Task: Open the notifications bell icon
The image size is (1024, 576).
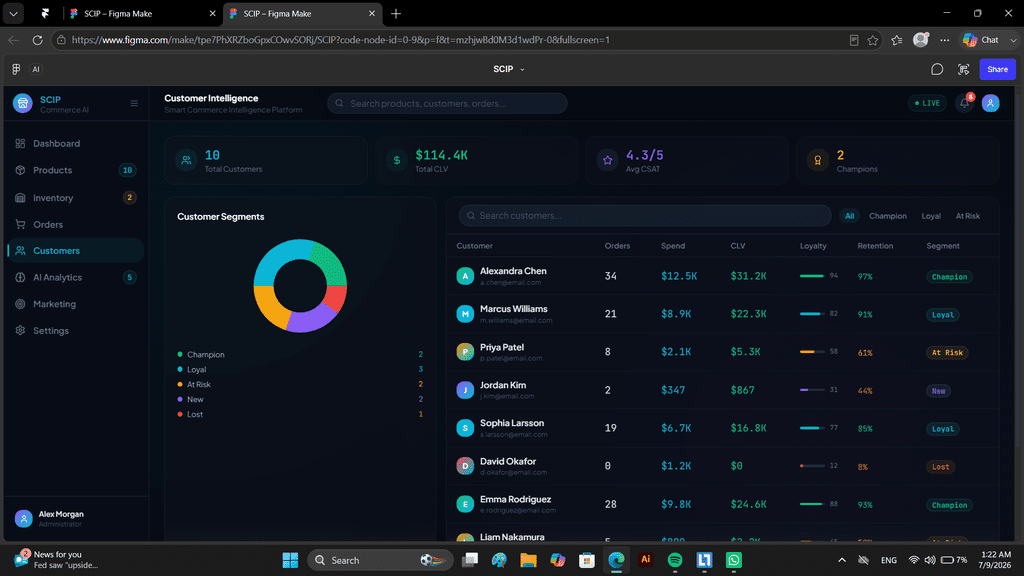Action: (965, 103)
